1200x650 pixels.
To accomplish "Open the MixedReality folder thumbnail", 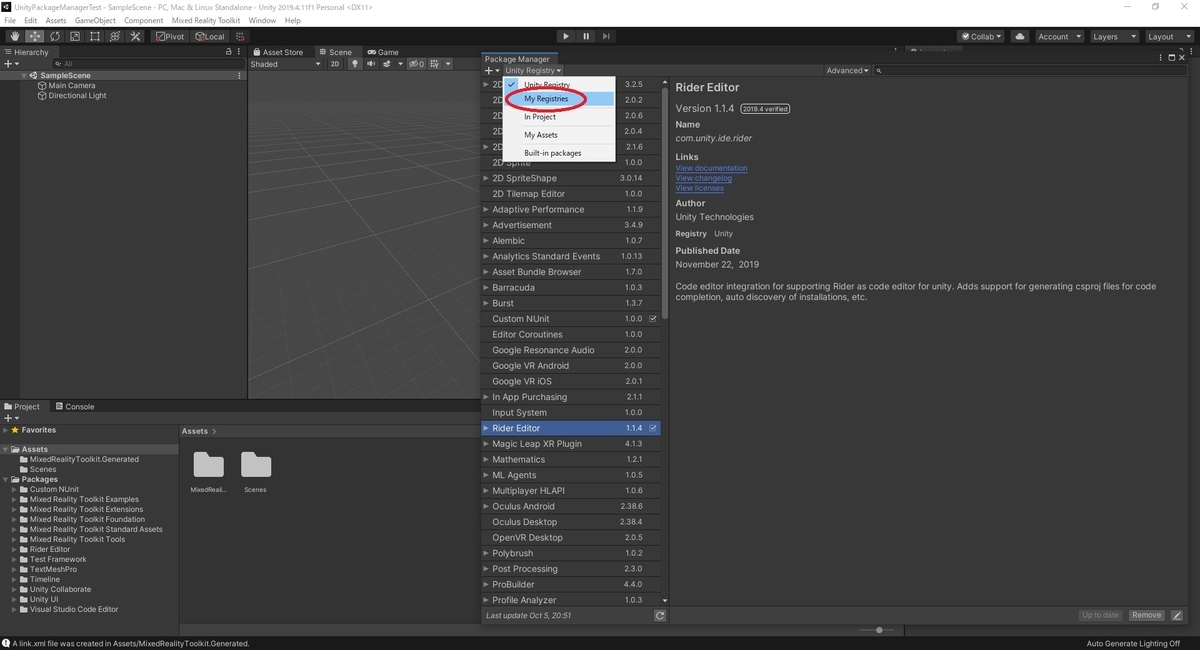I will tap(208, 465).
